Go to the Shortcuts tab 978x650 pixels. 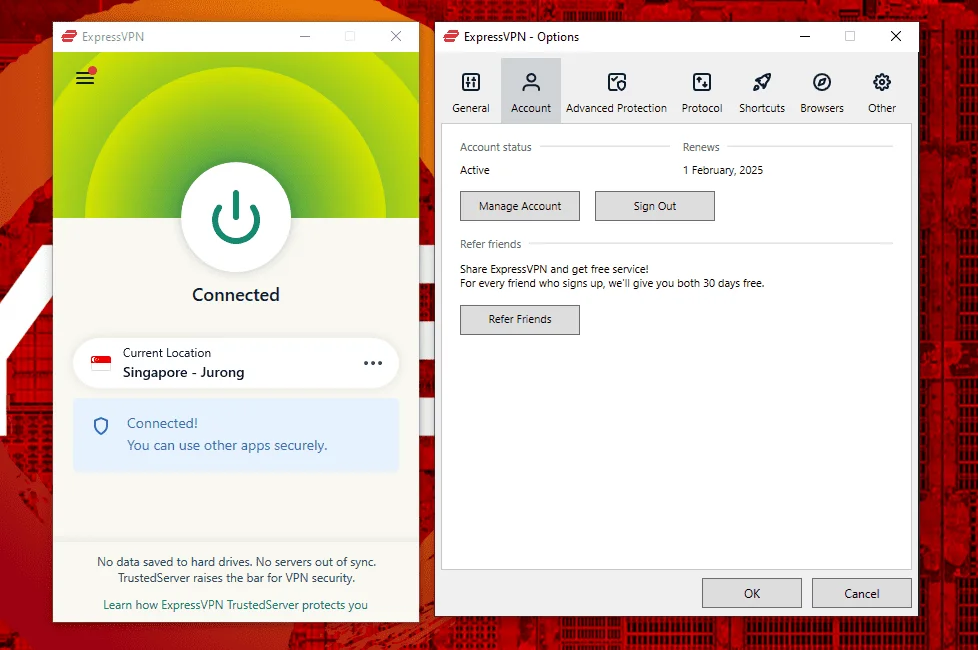pyautogui.click(x=762, y=92)
